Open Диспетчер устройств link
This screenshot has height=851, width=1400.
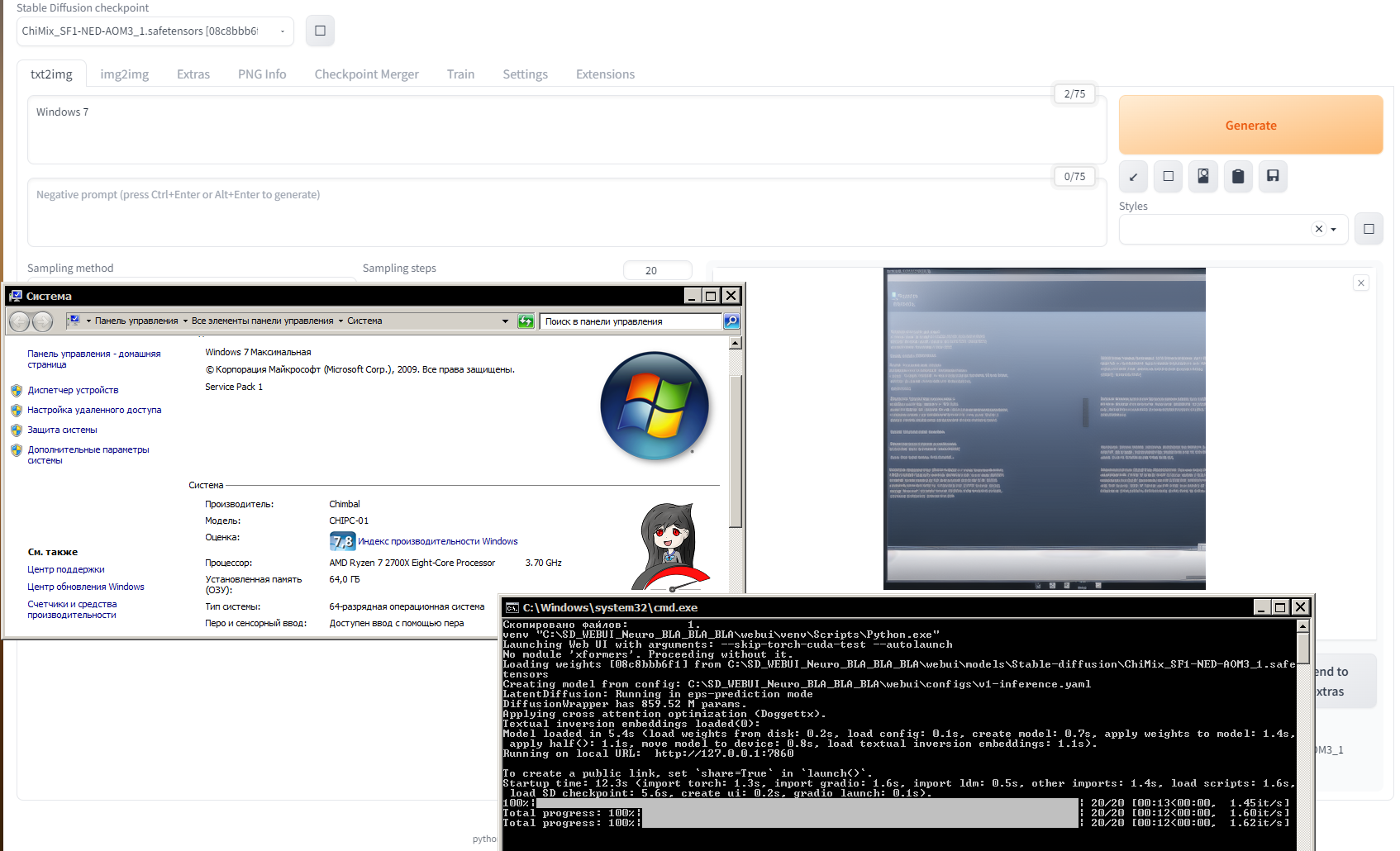point(73,390)
